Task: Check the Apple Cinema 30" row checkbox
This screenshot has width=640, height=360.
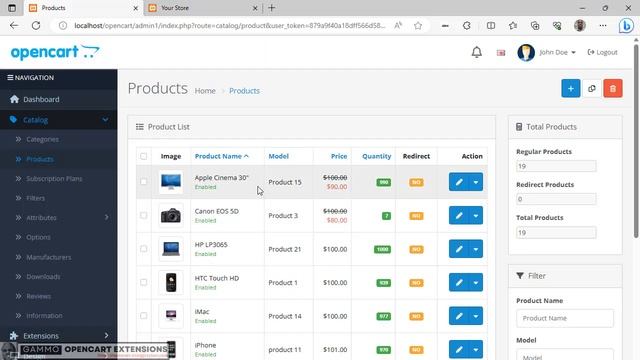Action: click(143, 182)
